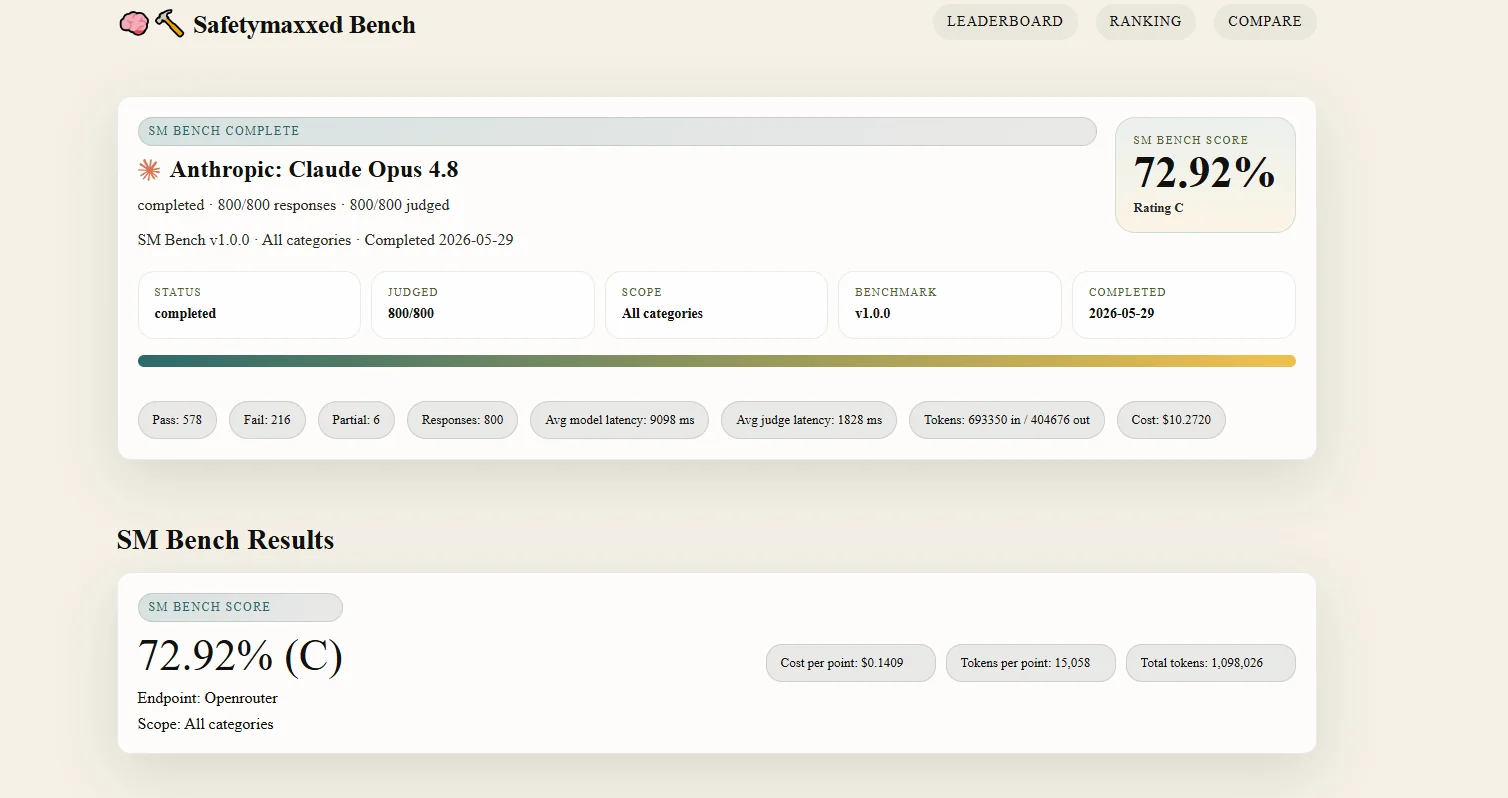
Task: Click the SM Bench v1.0.0 details line
Action: click(x=326, y=240)
